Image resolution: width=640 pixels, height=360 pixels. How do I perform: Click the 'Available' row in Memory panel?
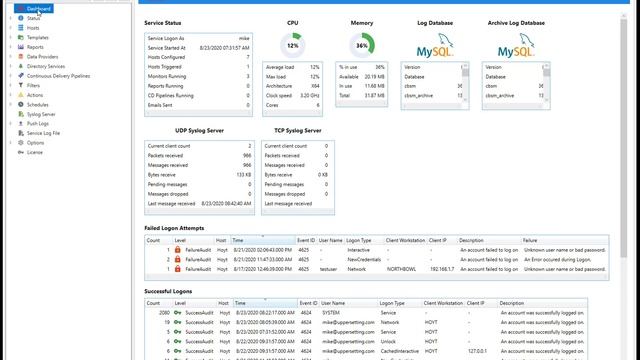pyautogui.click(x=362, y=76)
